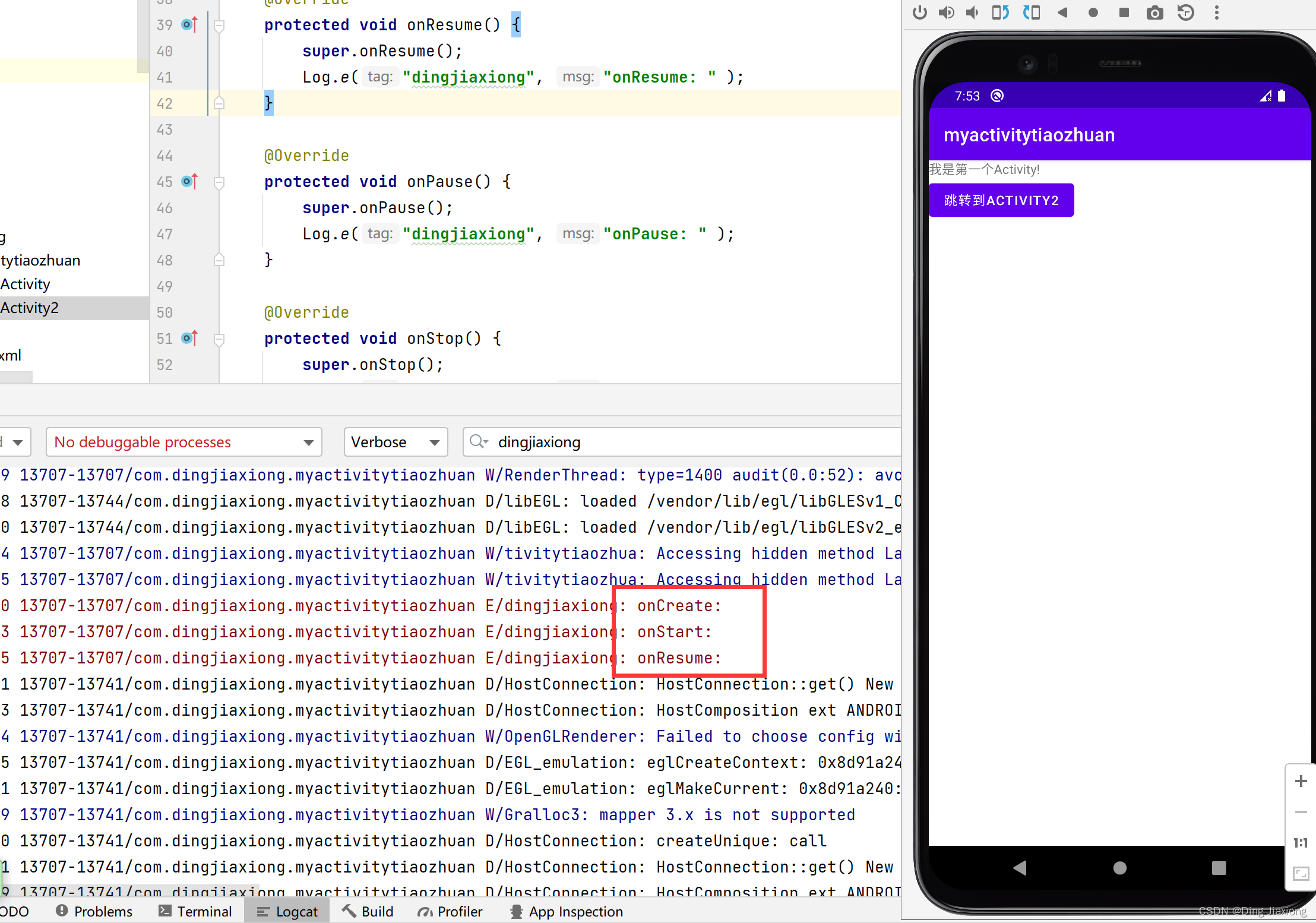Click the debuggable processes dropdown
This screenshot has height=923, width=1316.
(x=183, y=442)
